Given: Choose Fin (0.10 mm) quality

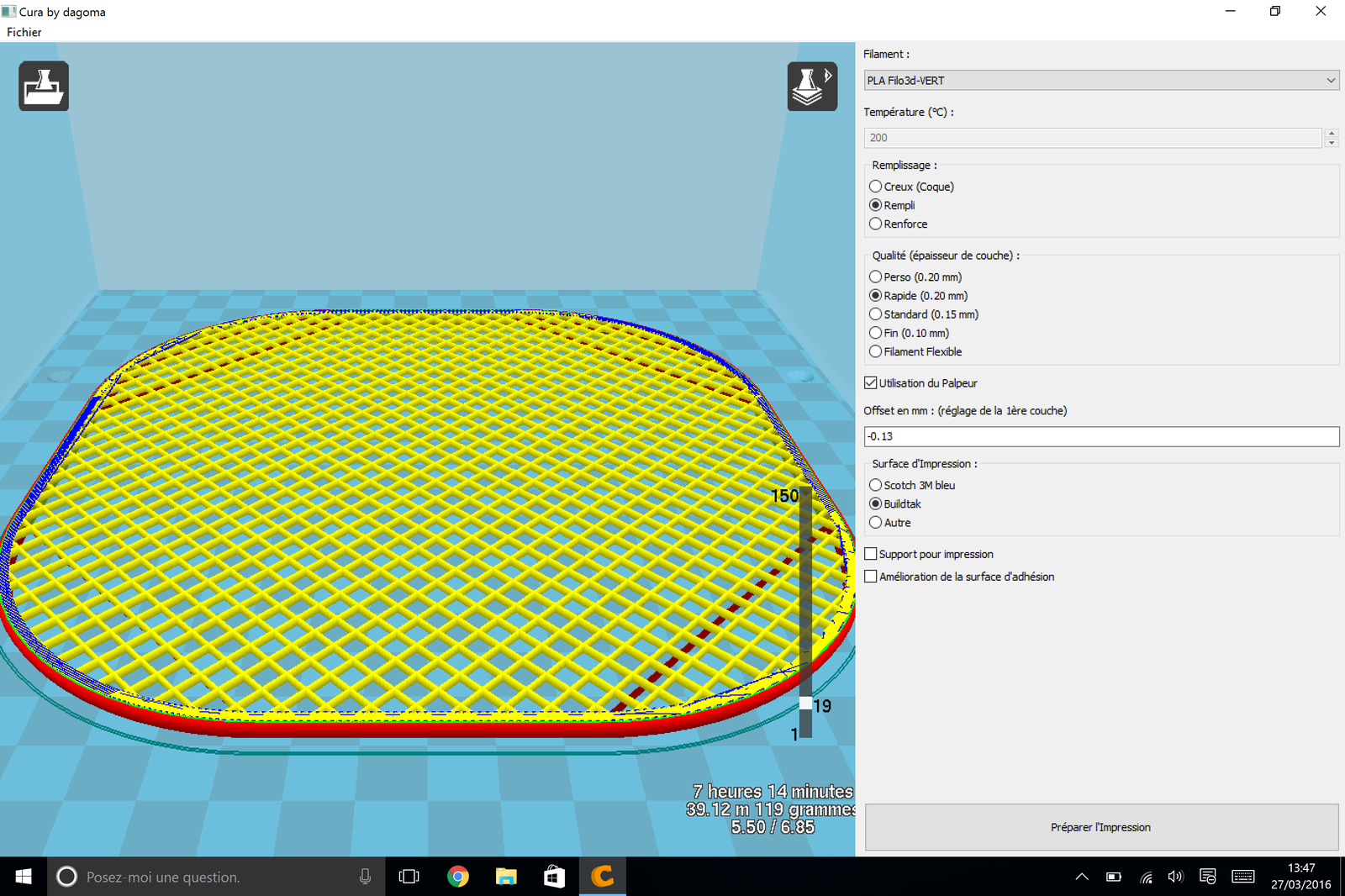Looking at the screenshot, I should point(910,333).
